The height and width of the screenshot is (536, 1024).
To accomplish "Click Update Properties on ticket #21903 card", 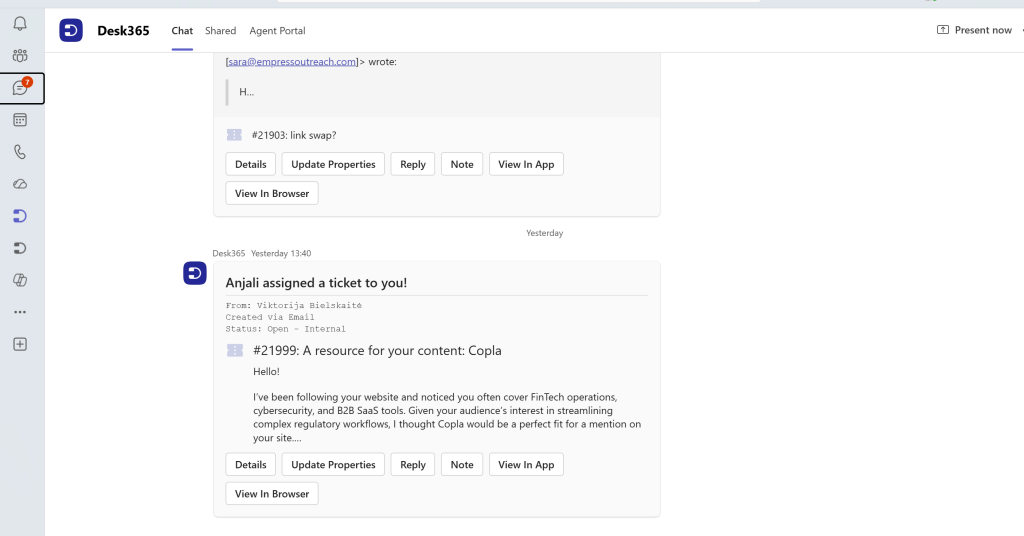I will [x=333, y=164].
